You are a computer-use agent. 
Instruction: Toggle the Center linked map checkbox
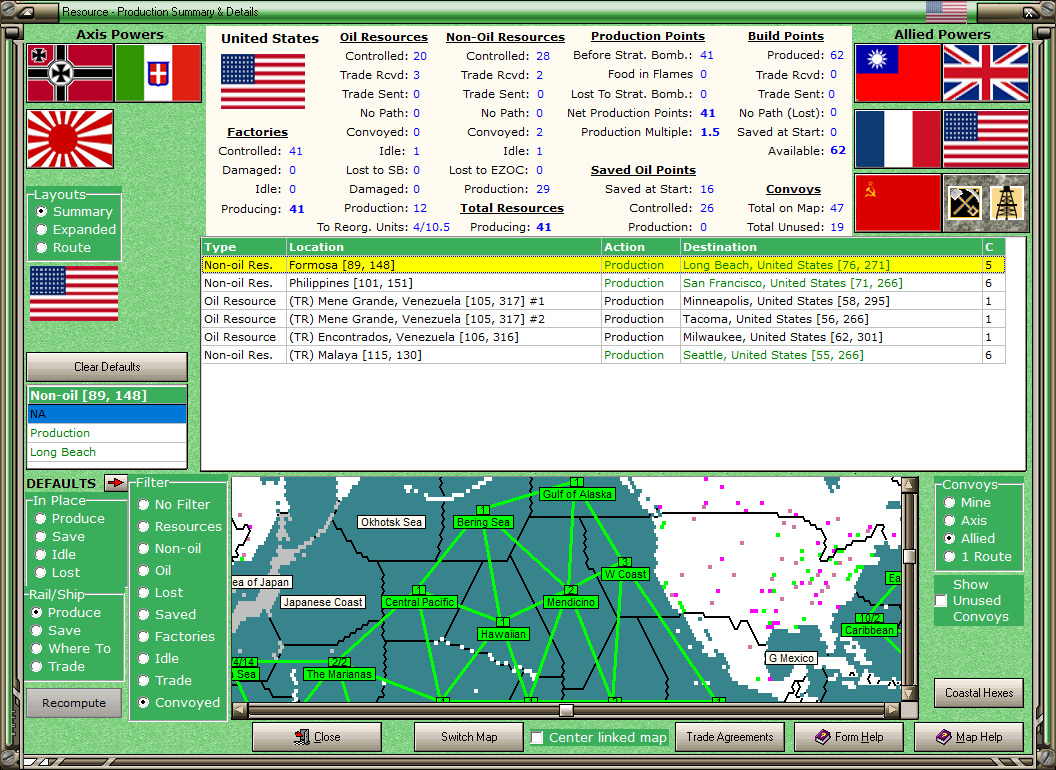click(x=537, y=738)
